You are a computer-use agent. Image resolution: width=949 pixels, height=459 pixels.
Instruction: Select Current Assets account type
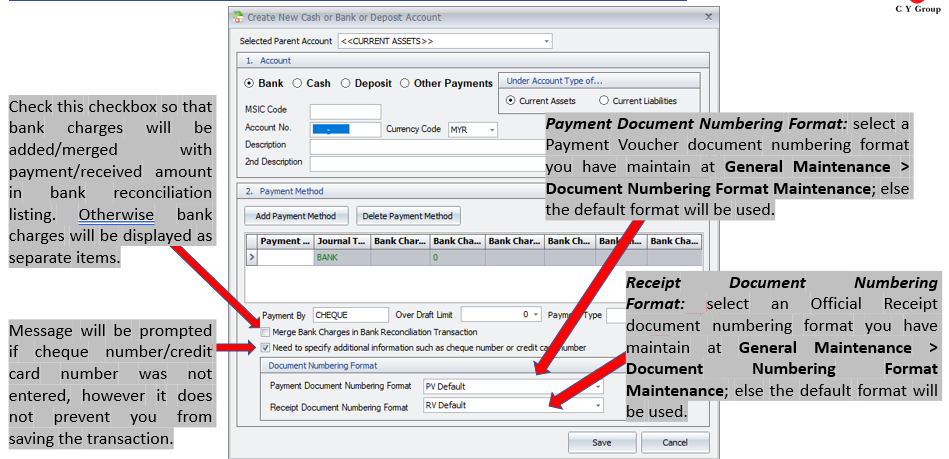tap(511, 101)
